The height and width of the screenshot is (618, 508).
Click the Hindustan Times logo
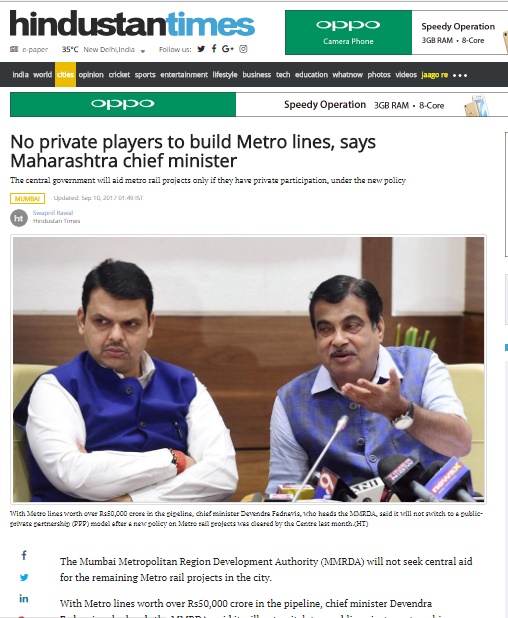(132, 24)
